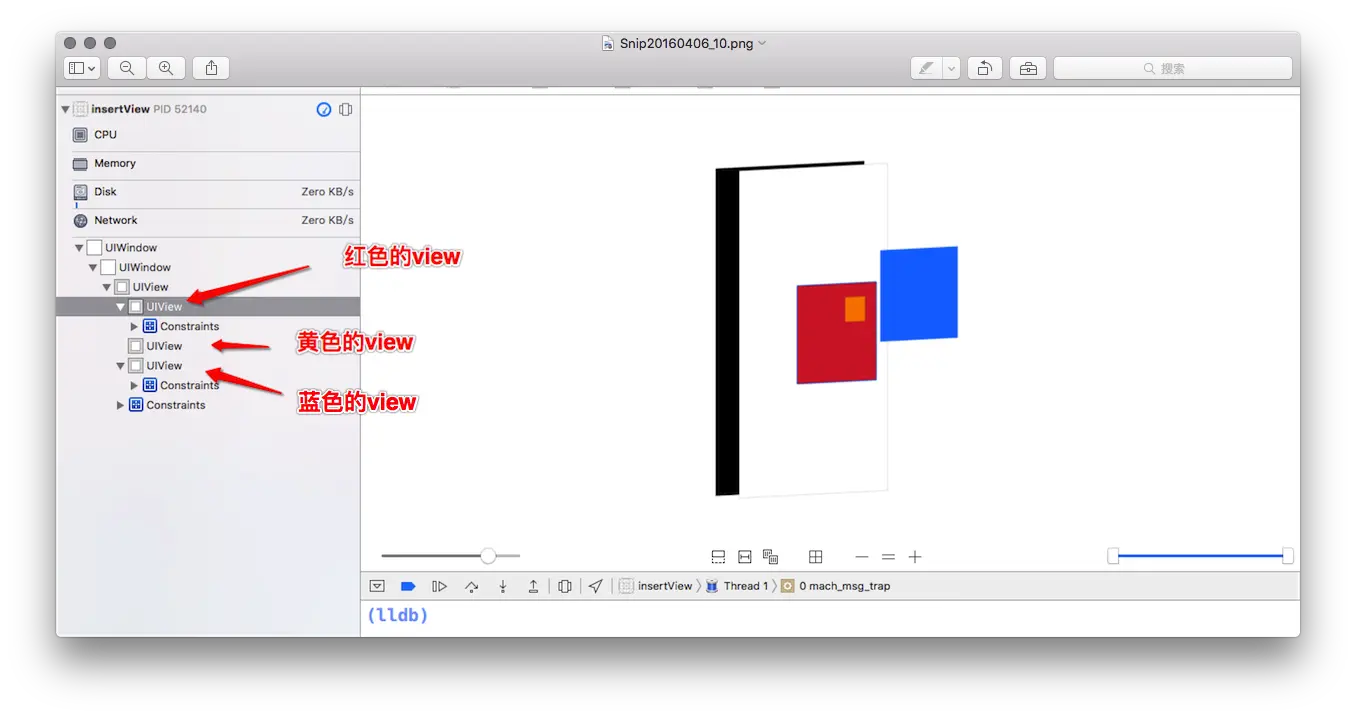This screenshot has width=1356, height=717.
Task: Select the Disk gauge row
Action: click(208, 192)
